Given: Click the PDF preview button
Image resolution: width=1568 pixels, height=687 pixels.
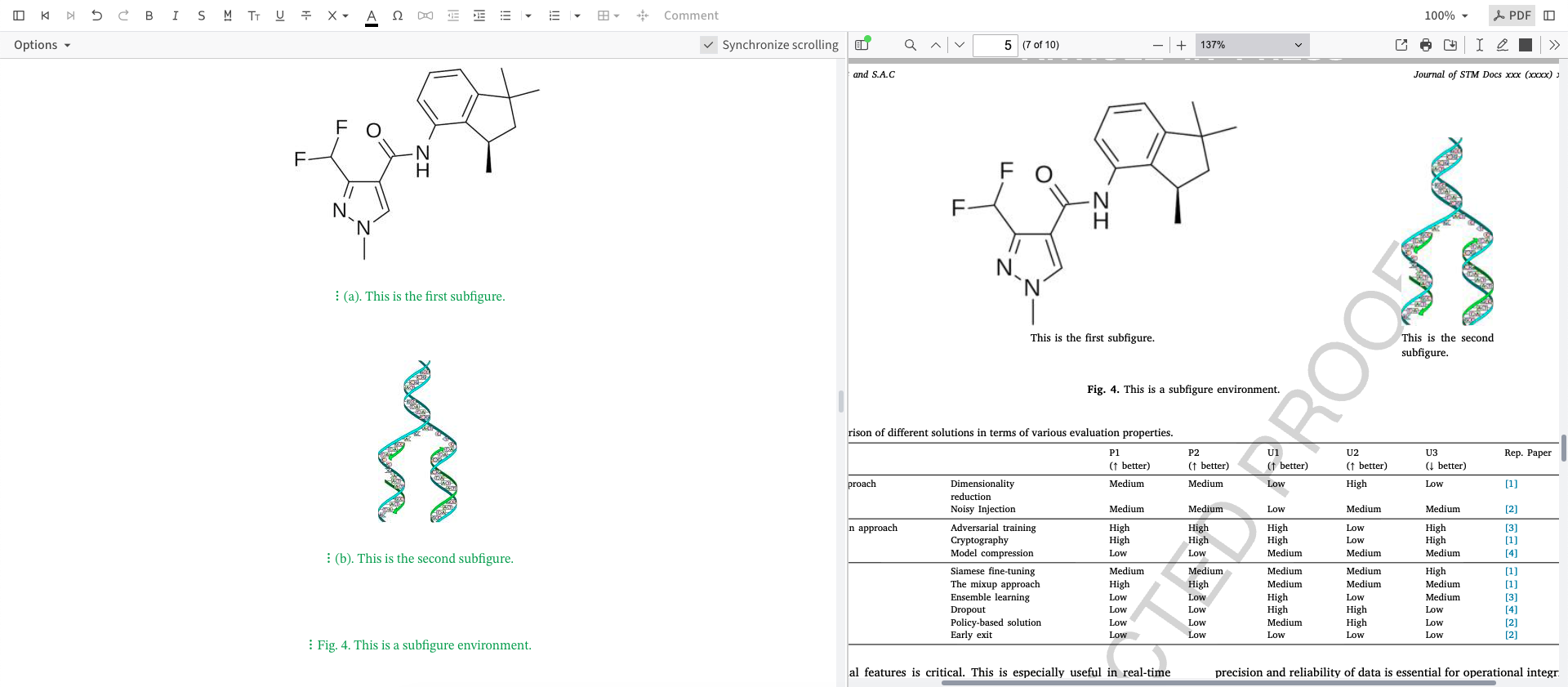Looking at the screenshot, I should pyautogui.click(x=1512, y=16).
